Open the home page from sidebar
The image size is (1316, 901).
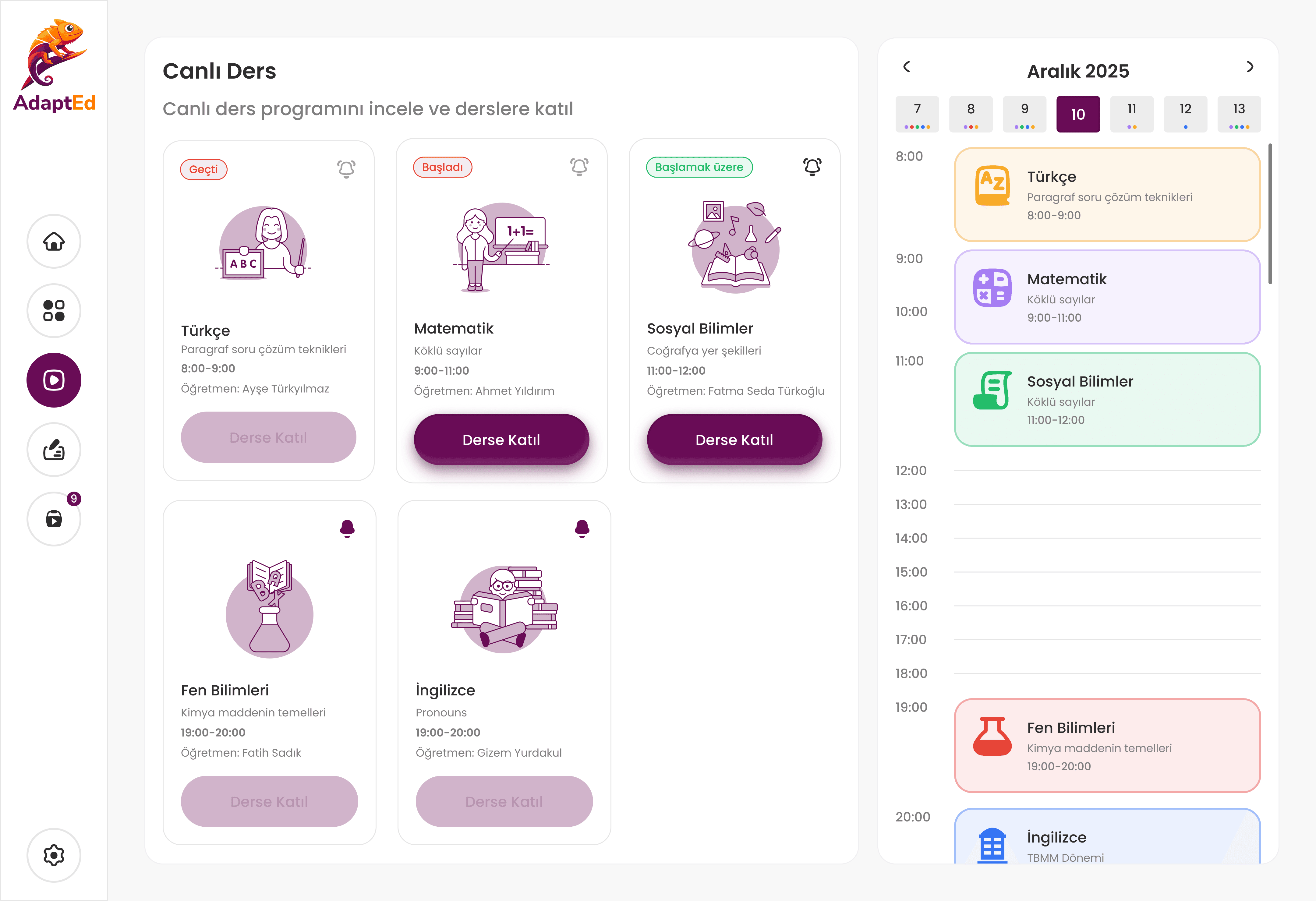click(54, 241)
